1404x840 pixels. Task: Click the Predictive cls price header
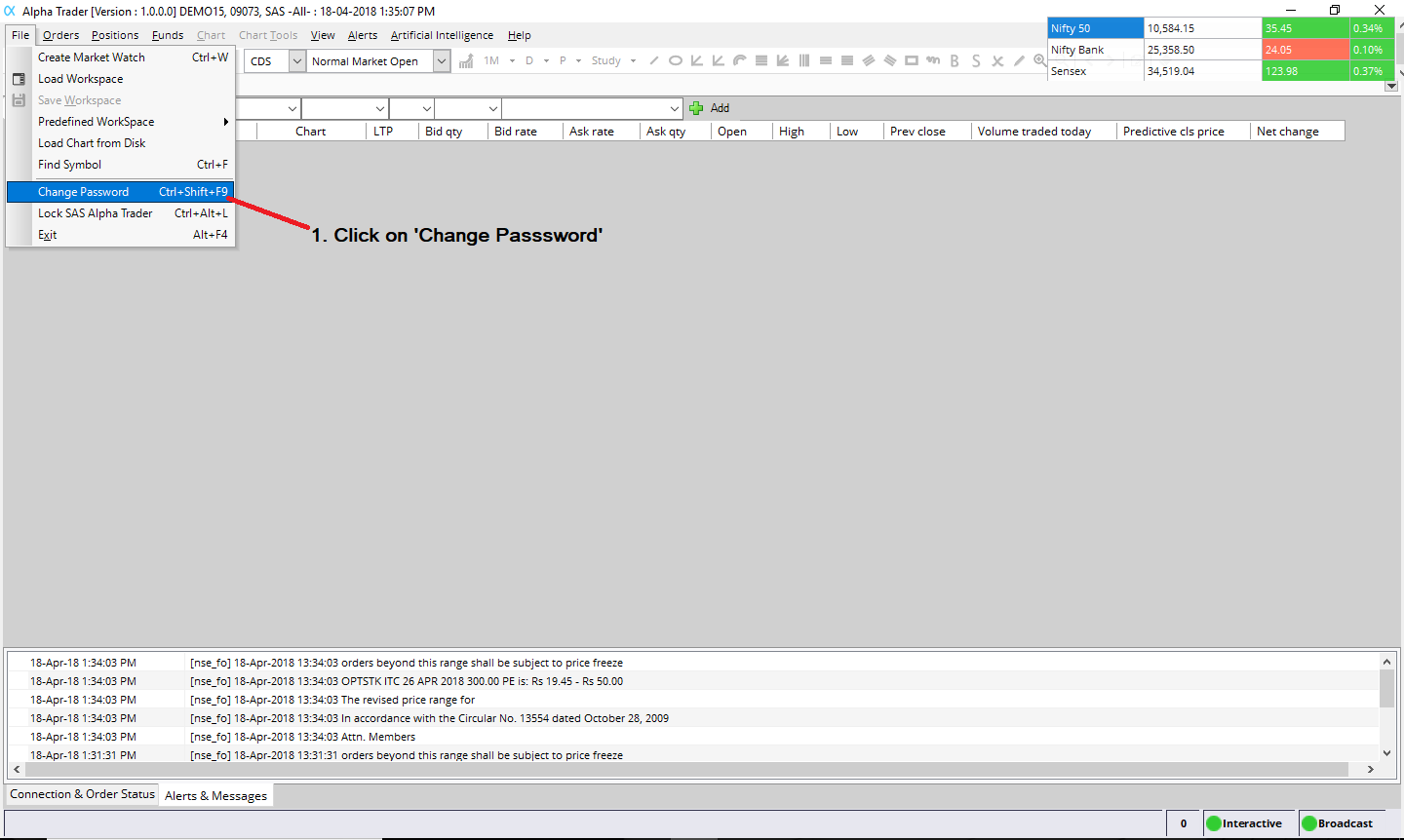(x=1183, y=132)
